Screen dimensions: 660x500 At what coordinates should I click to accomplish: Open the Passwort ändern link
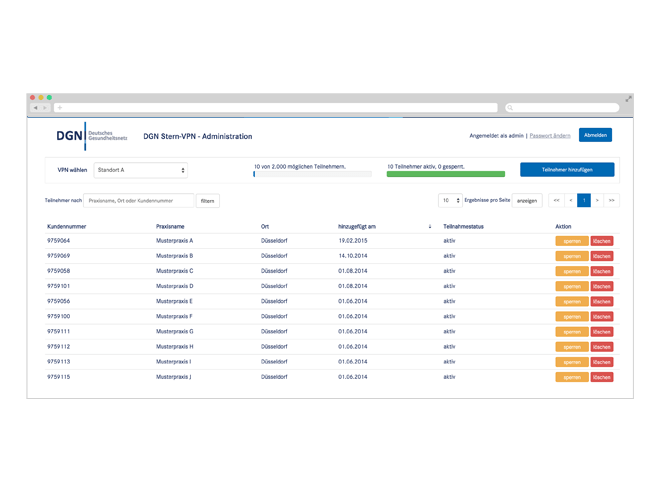[x=550, y=136]
